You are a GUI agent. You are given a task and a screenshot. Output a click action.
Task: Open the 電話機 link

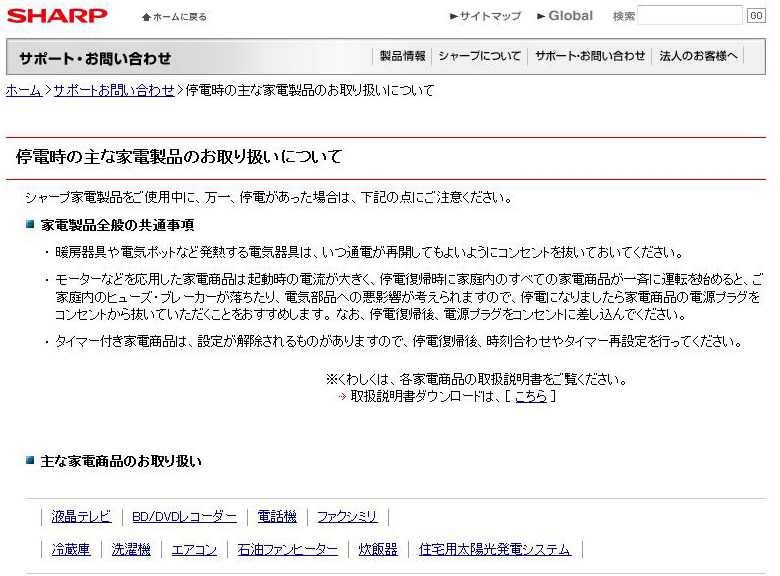click(x=277, y=517)
